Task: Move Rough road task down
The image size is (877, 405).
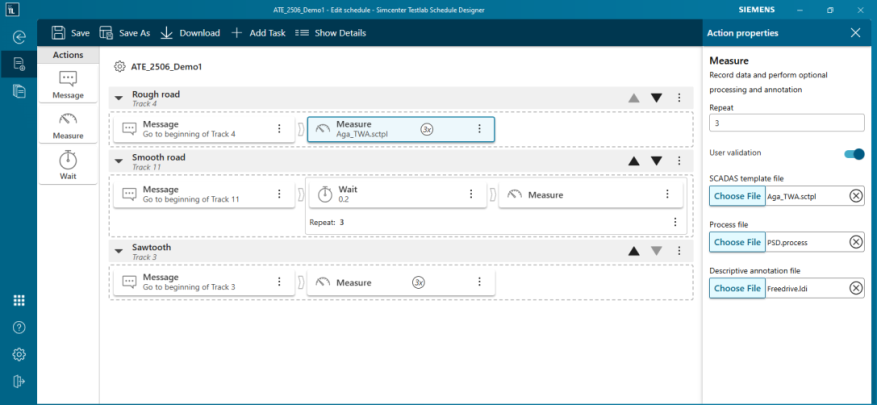Action: tap(657, 98)
